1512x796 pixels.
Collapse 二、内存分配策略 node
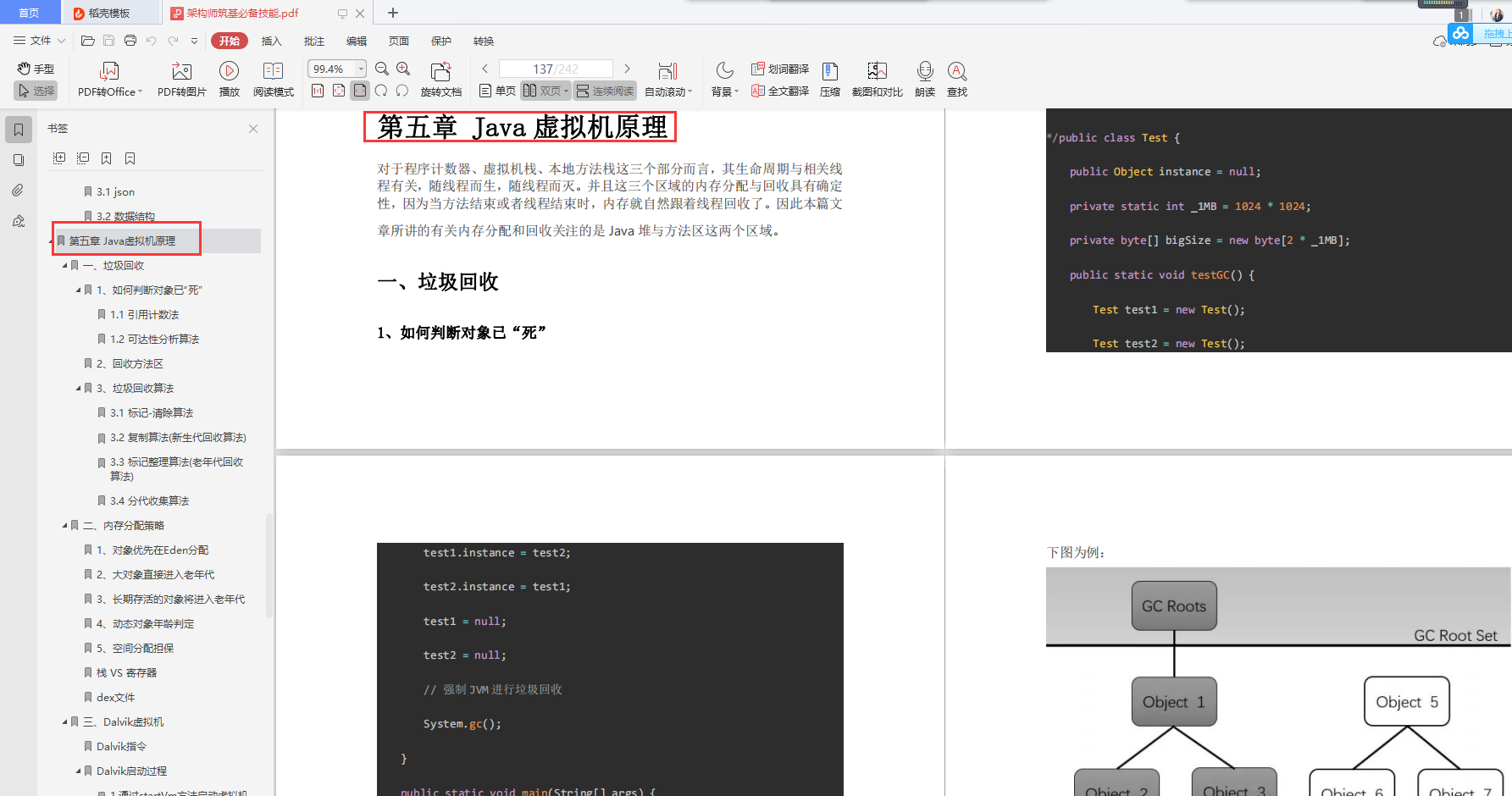pos(64,526)
